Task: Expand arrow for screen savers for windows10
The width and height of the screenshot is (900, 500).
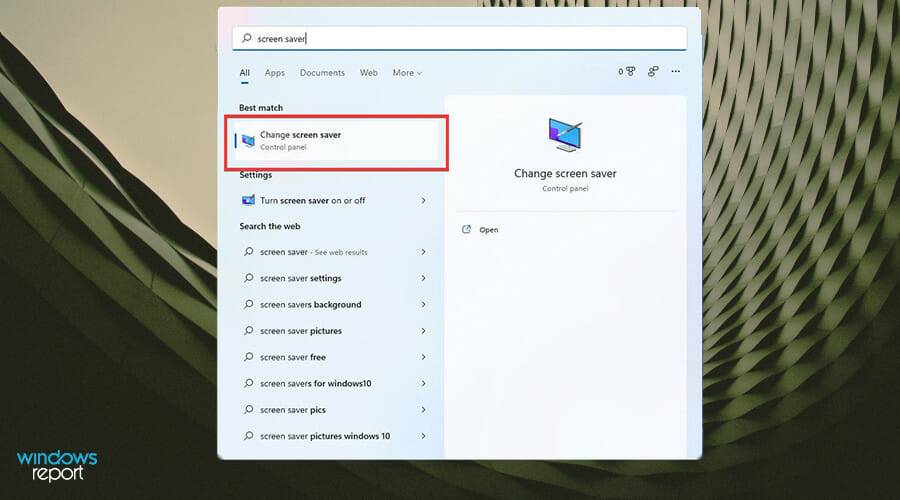Action: click(x=424, y=383)
